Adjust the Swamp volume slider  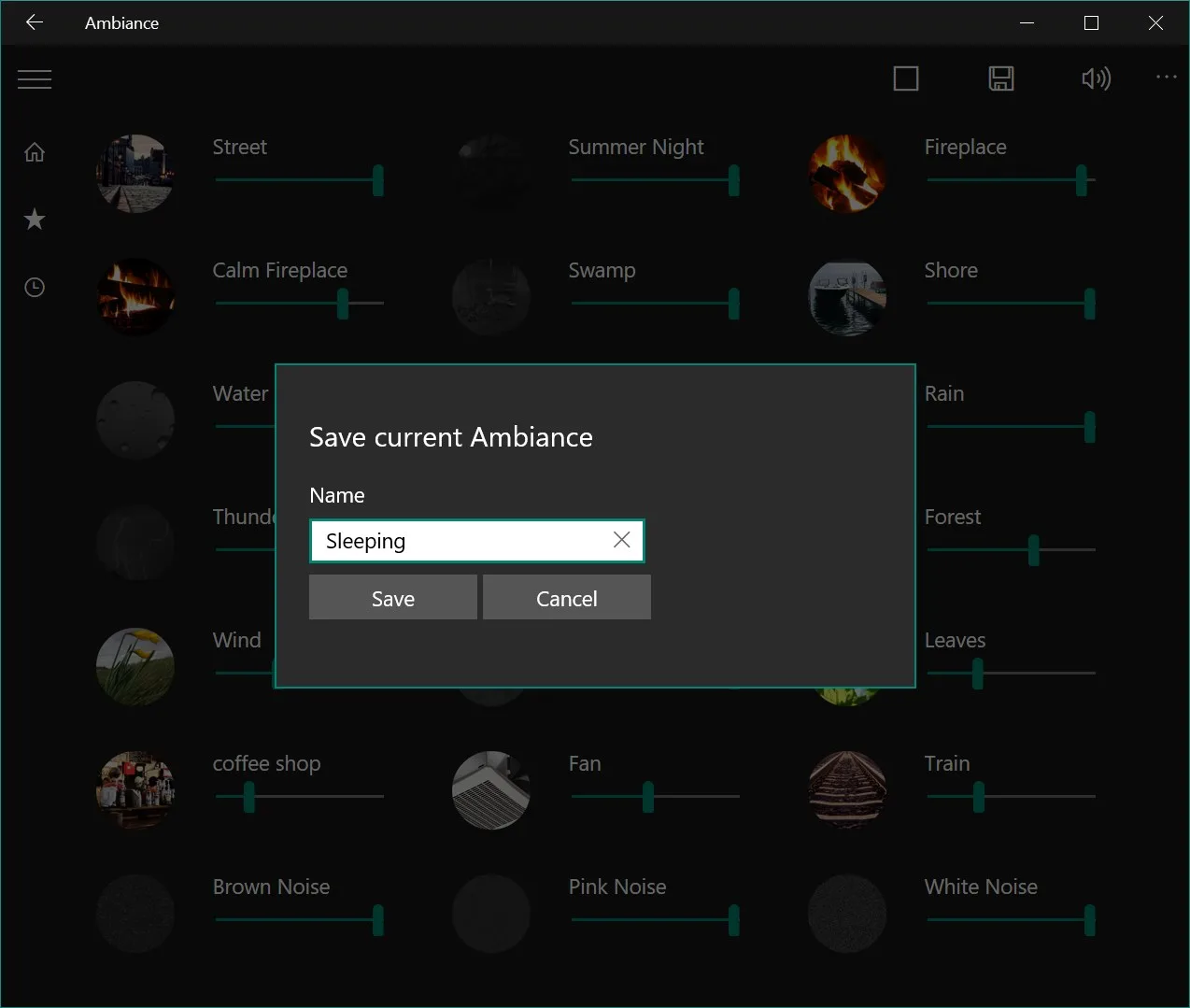click(655, 304)
